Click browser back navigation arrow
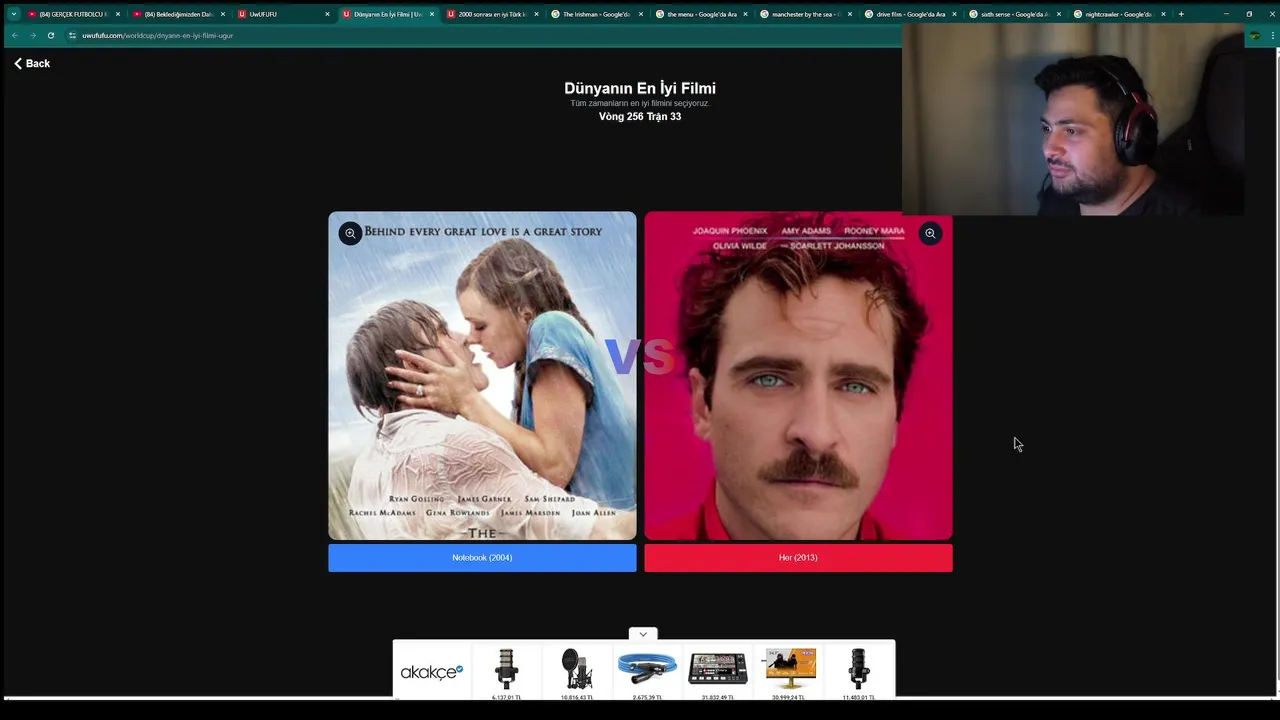The width and height of the screenshot is (1280, 720). click(14, 35)
